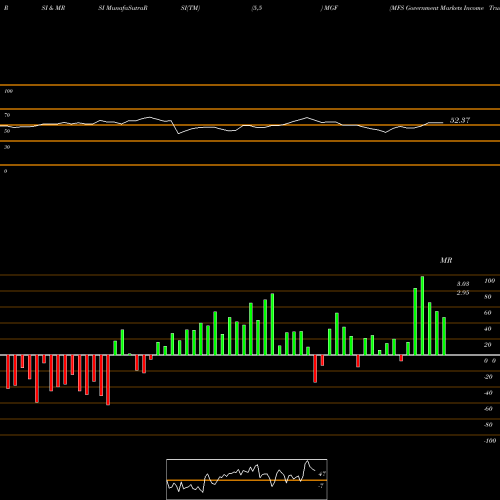Click the 50 level label on RSI axis
The image size is (500, 500).
pos(7,131)
